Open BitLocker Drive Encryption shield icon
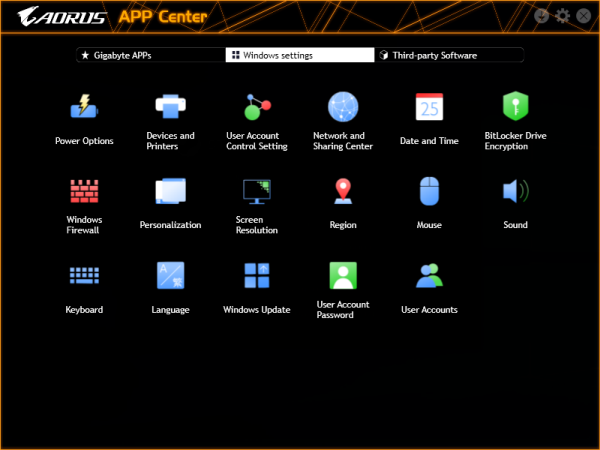The height and width of the screenshot is (450, 600). (515, 106)
